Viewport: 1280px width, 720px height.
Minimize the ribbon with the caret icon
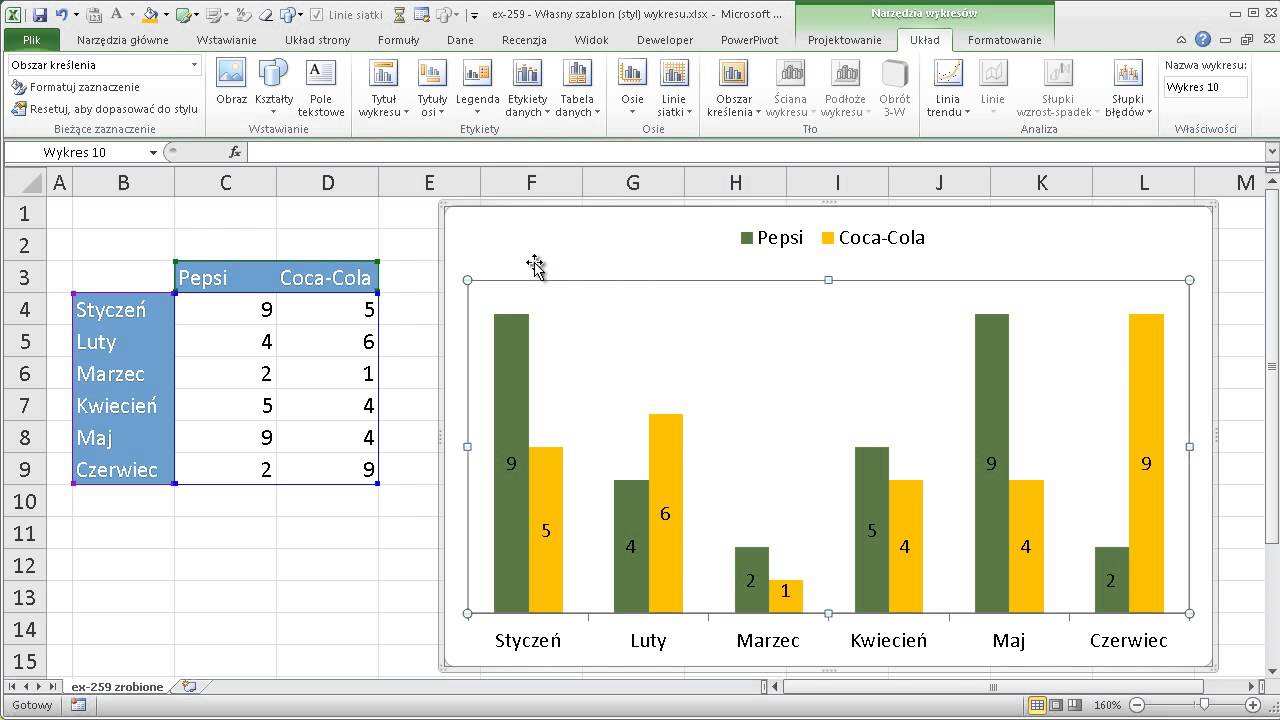click(1183, 40)
